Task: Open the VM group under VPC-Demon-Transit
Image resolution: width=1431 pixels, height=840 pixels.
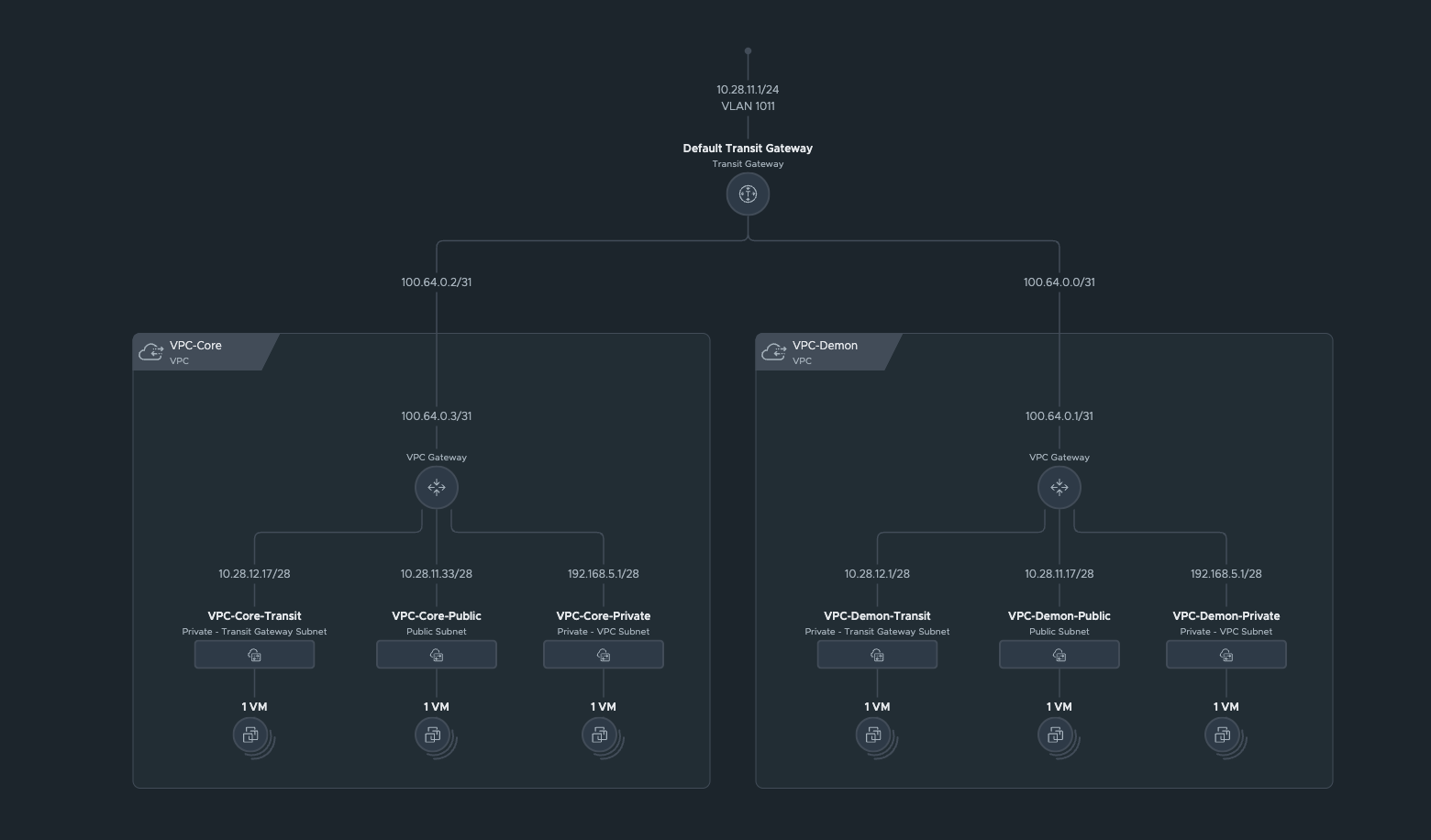Action: pyautogui.click(x=874, y=735)
